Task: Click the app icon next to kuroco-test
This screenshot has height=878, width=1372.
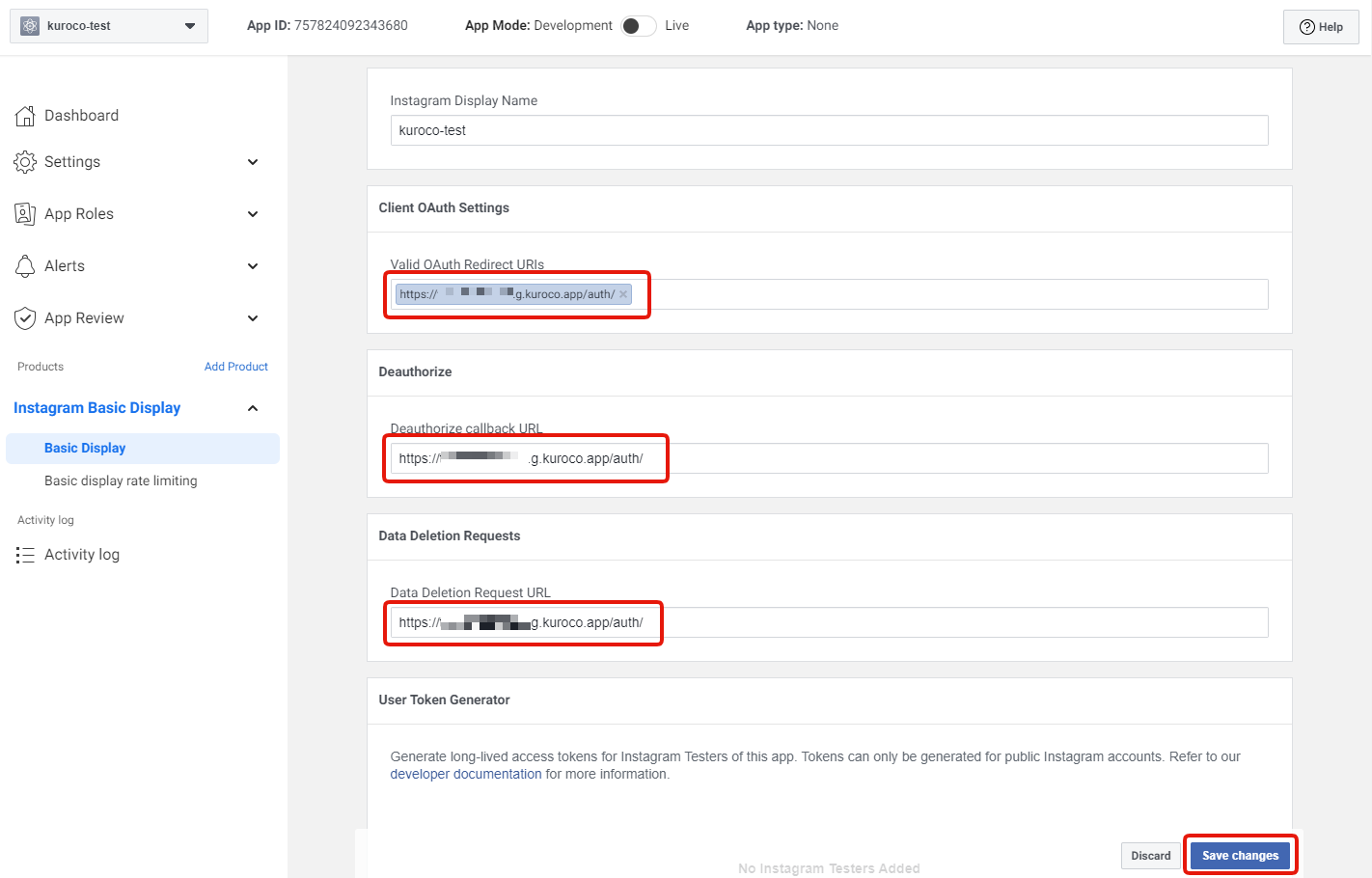Action: click(28, 26)
